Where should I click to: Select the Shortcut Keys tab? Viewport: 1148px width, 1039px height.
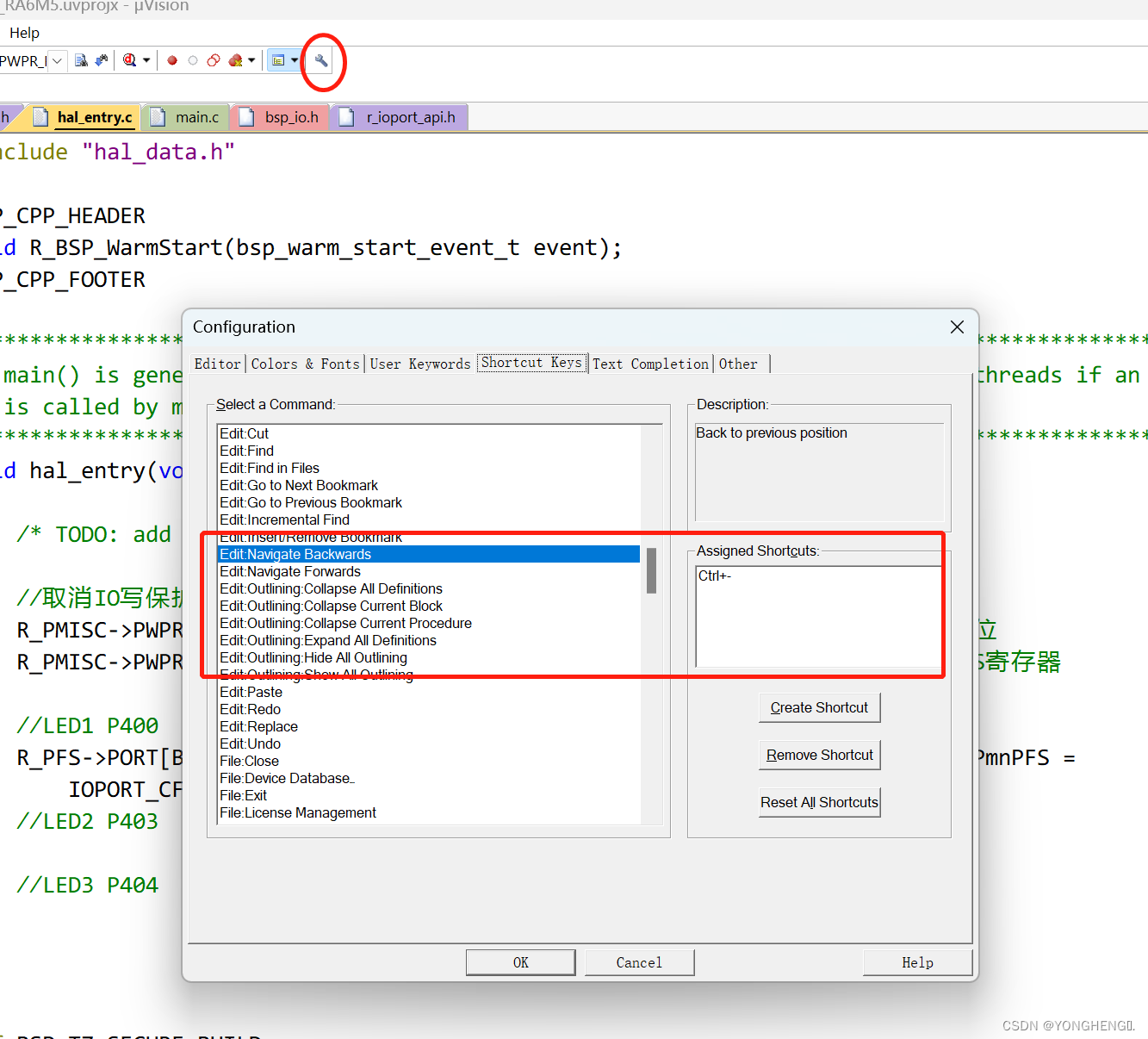pyautogui.click(x=531, y=363)
